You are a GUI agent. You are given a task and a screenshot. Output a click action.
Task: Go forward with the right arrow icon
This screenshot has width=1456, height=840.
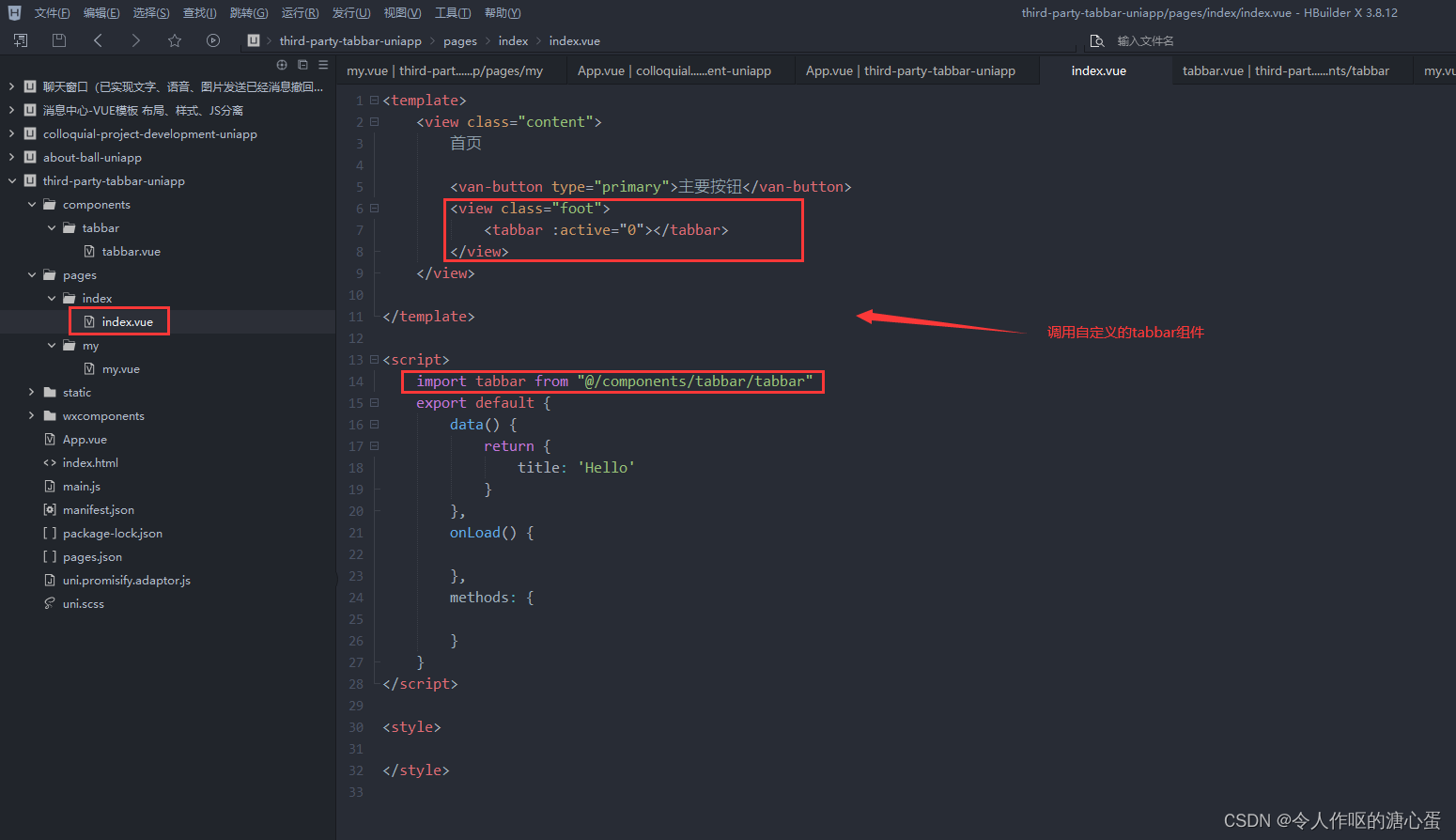(136, 40)
